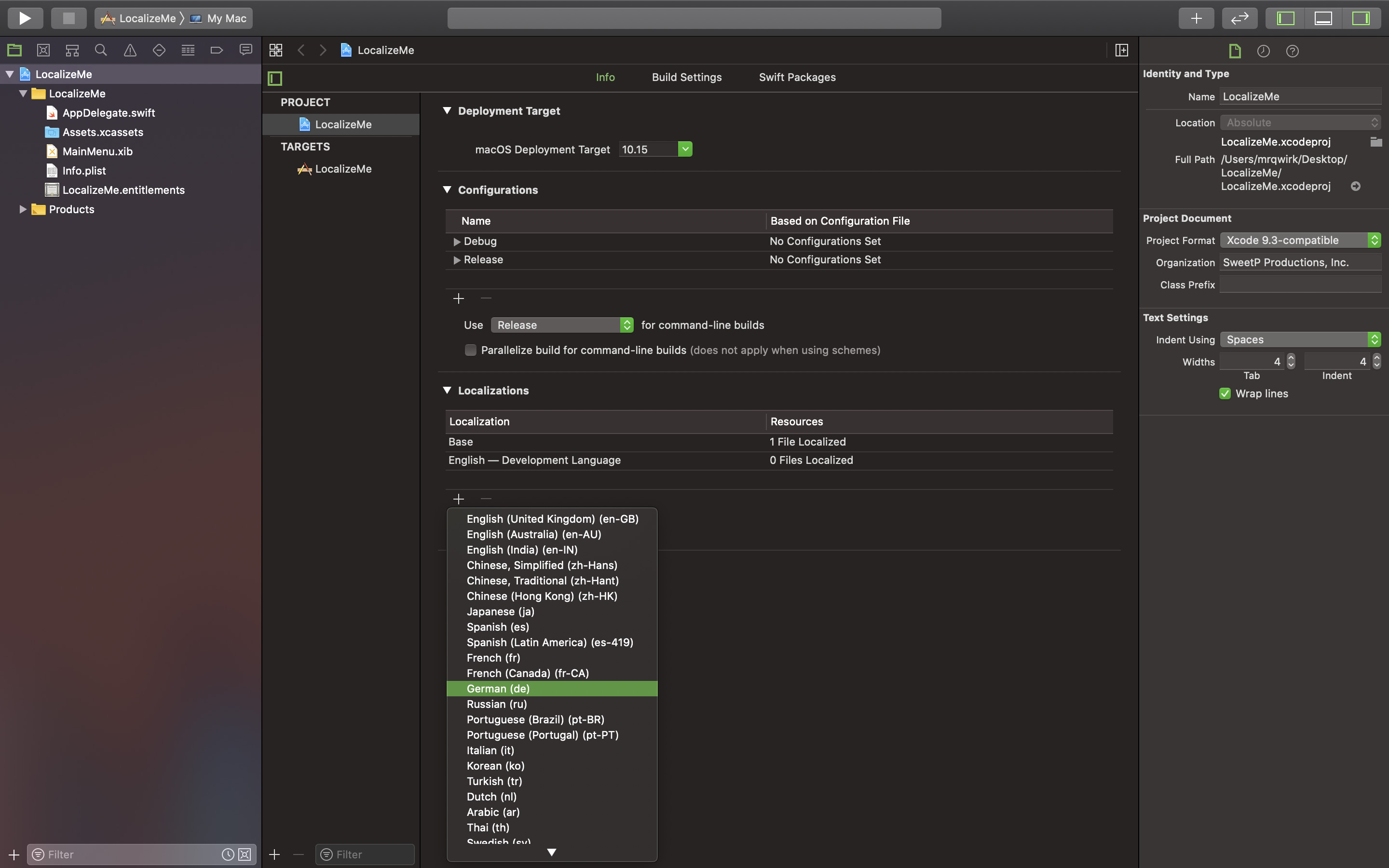Choose Italian (it) localization

552,750
